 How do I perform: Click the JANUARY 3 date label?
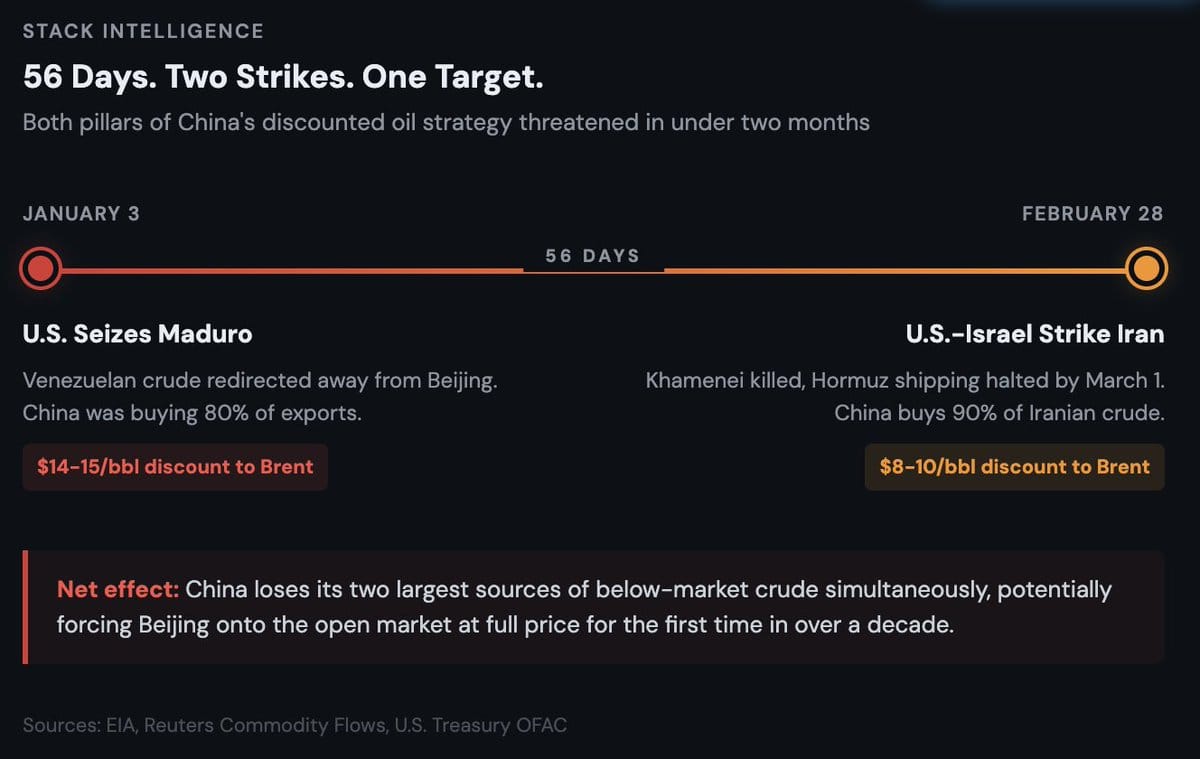pos(81,214)
